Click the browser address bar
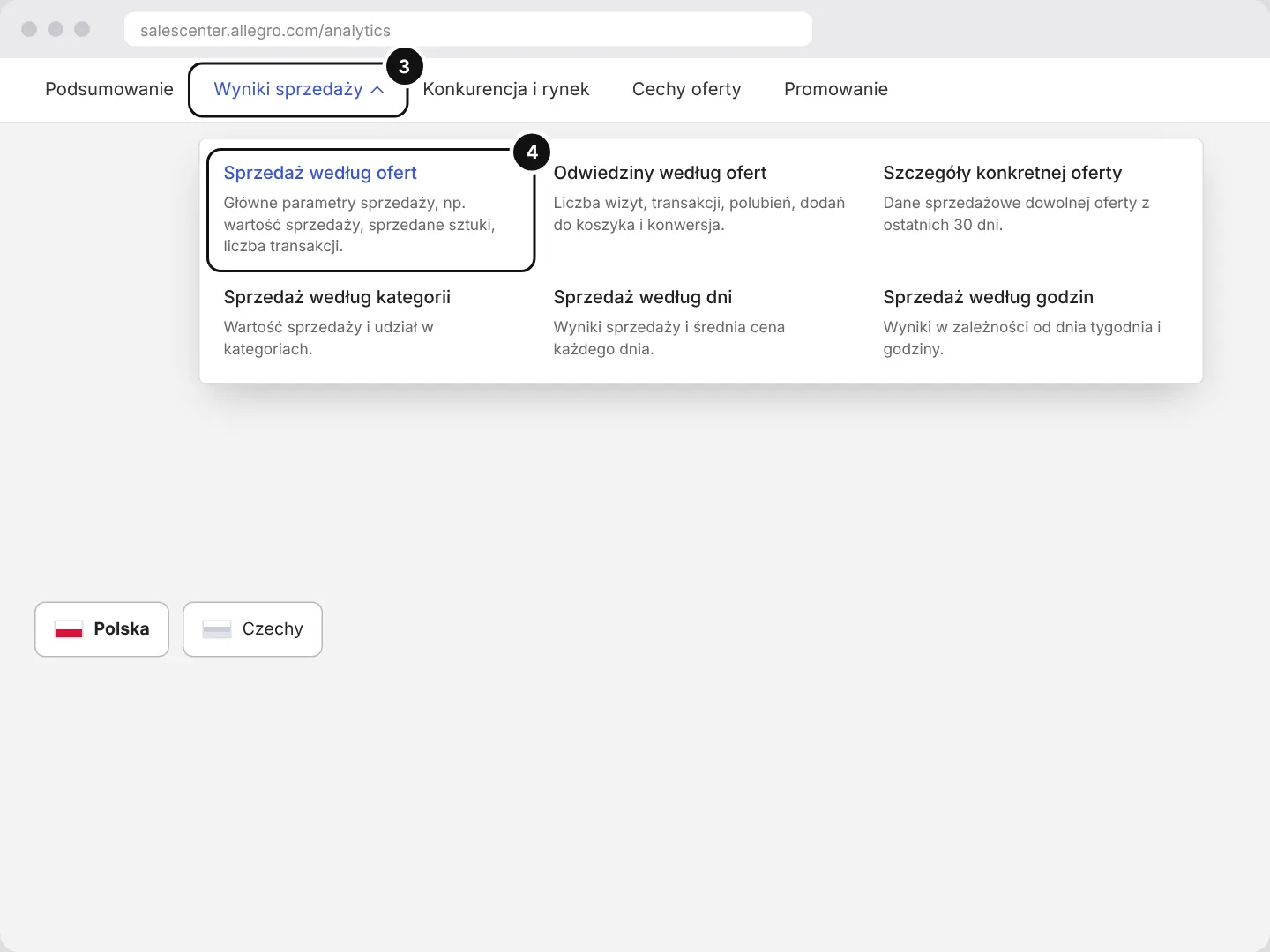1270x952 pixels. coord(468,30)
